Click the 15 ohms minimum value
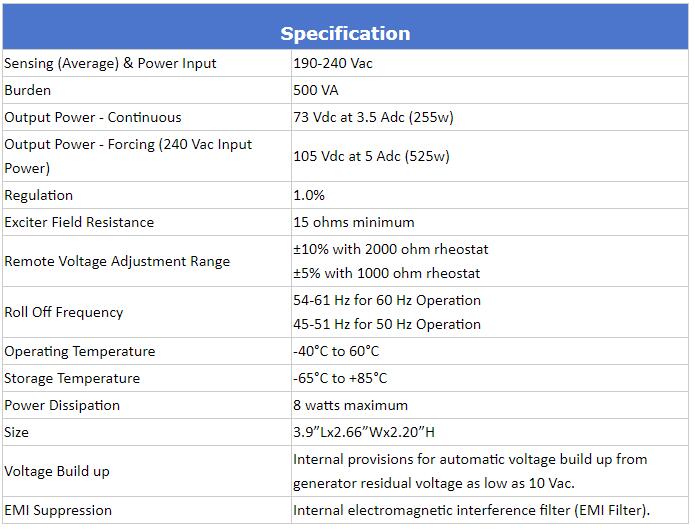This screenshot has width=695, height=529. 354,222
